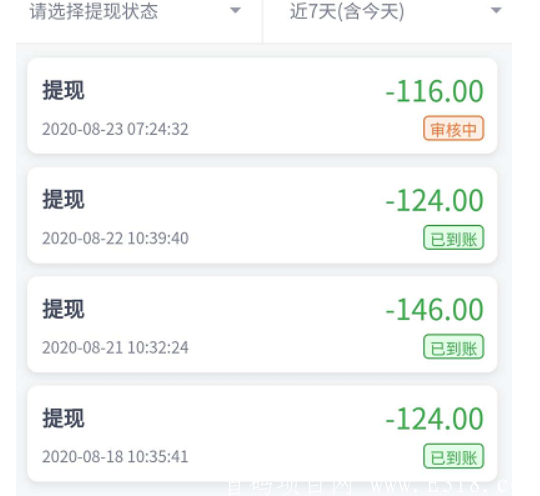Image resolution: width=540 pixels, height=496 pixels.
Task: Open the -116.00 withdrawal record card
Action: [262, 106]
